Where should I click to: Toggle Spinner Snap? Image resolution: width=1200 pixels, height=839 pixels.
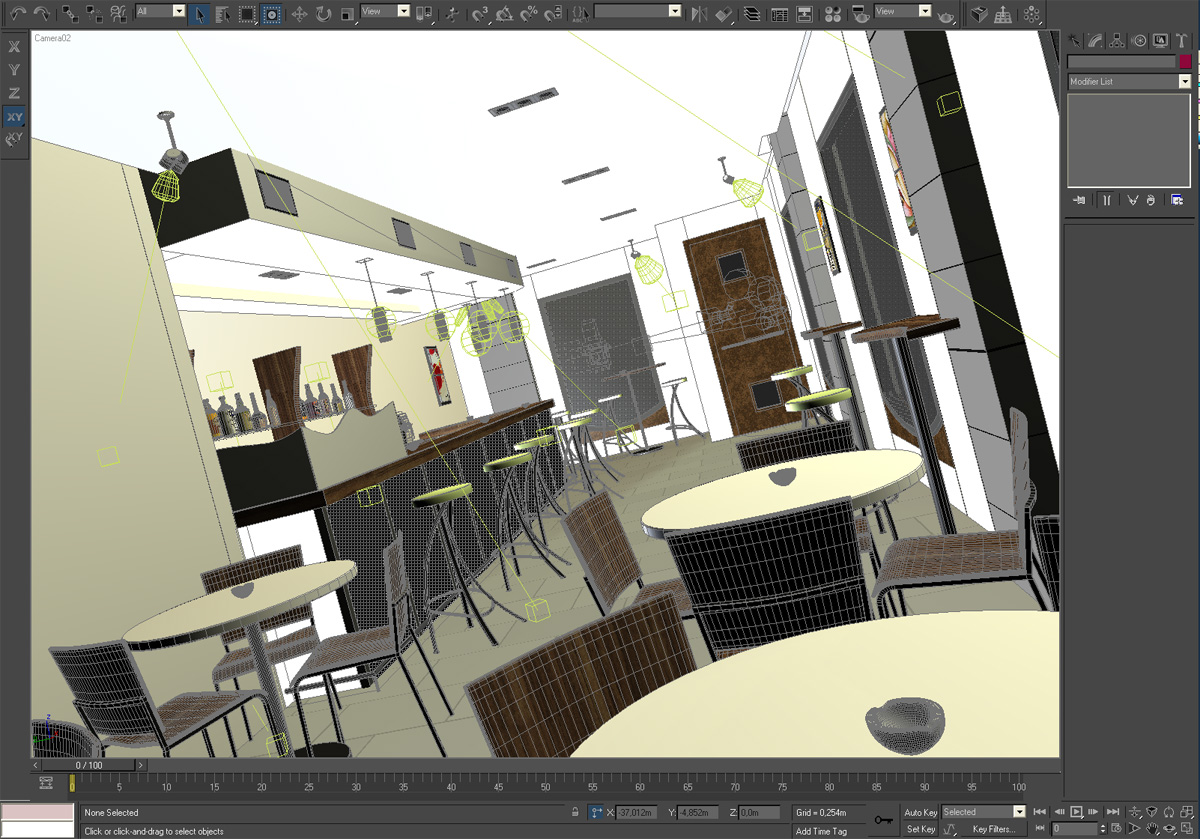click(554, 14)
